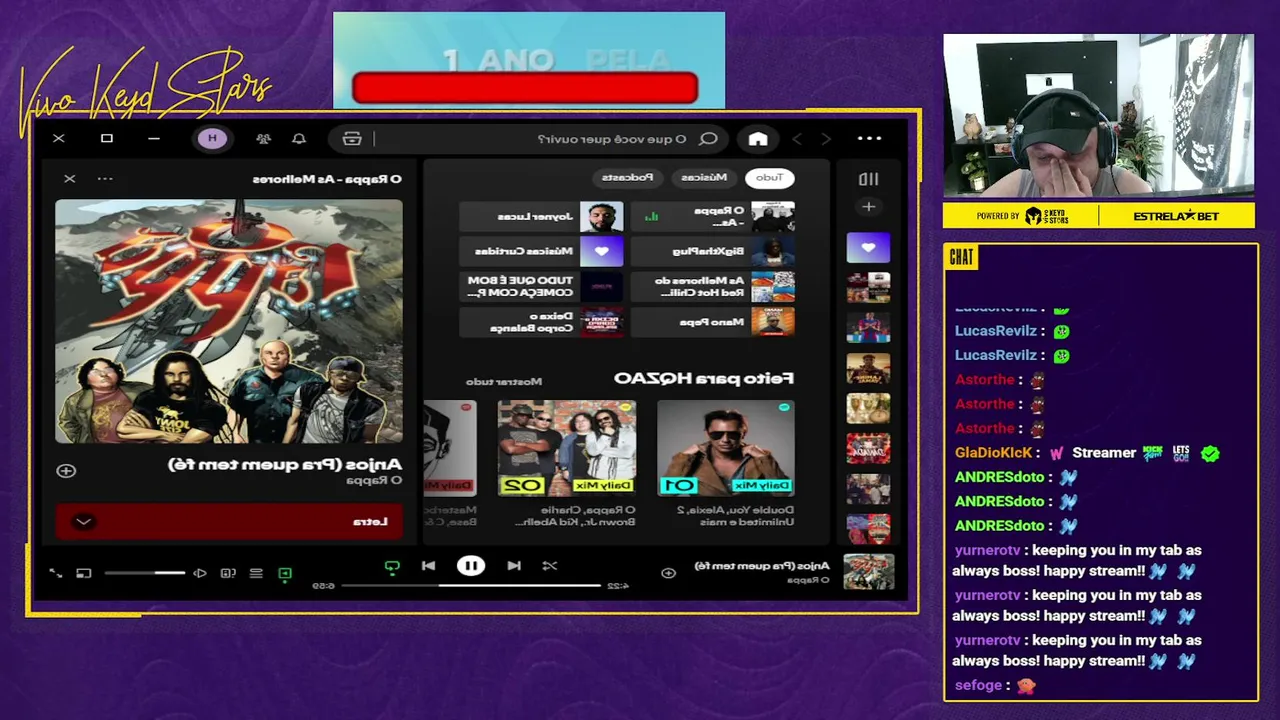Open the 'Músicas Curtidas' shortcut card
The width and height of the screenshot is (1280, 720).
coord(541,251)
